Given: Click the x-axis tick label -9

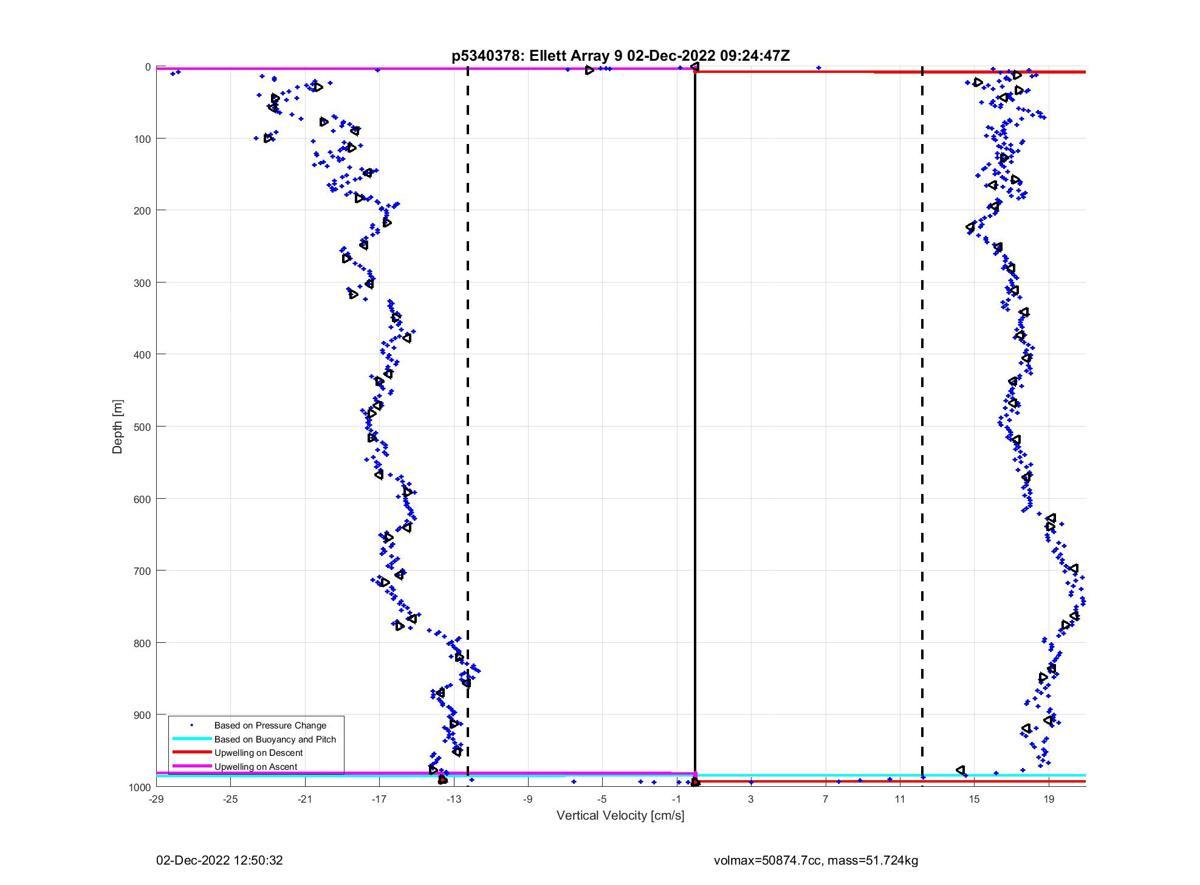Looking at the screenshot, I should 528,799.
